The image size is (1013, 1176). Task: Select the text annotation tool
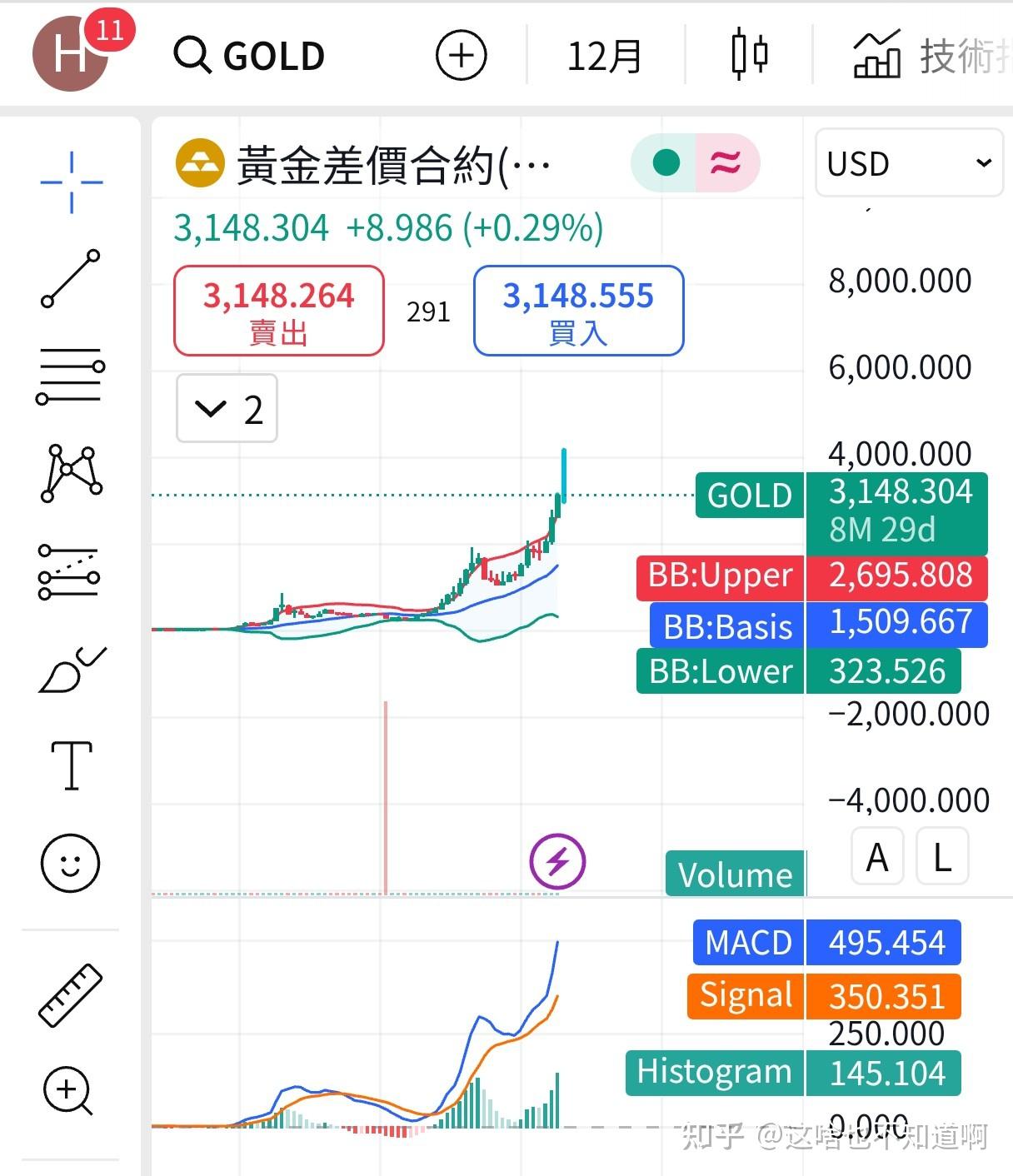[71, 766]
